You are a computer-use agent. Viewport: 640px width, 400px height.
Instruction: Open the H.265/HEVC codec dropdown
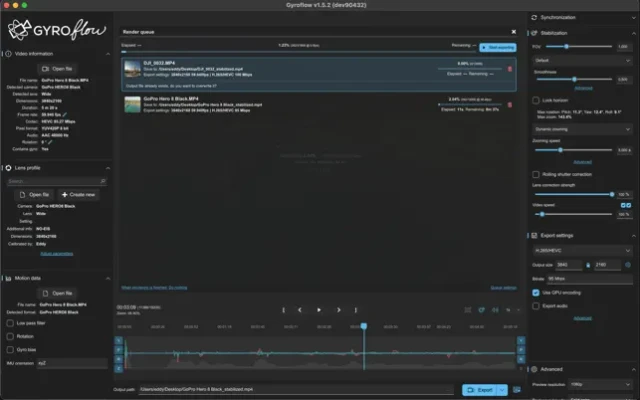[x=582, y=249]
